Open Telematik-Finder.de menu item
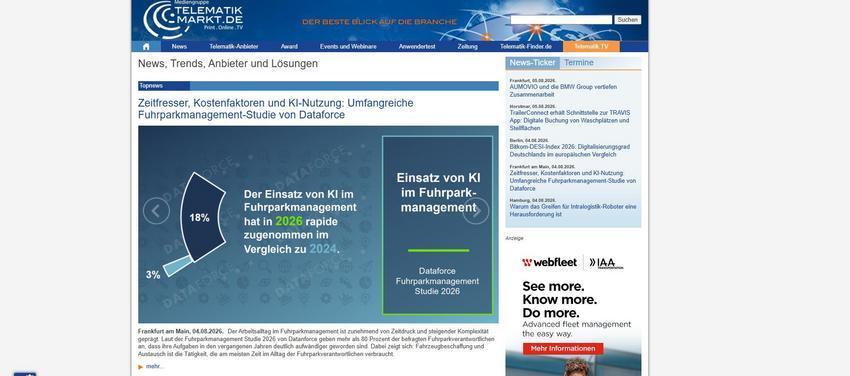The width and height of the screenshot is (850, 376). [x=525, y=47]
